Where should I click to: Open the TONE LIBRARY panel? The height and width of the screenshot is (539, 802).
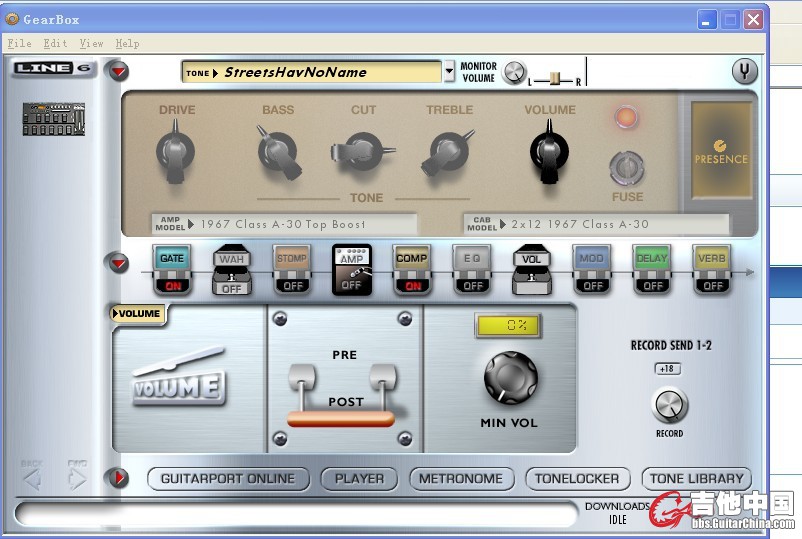tap(697, 479)
